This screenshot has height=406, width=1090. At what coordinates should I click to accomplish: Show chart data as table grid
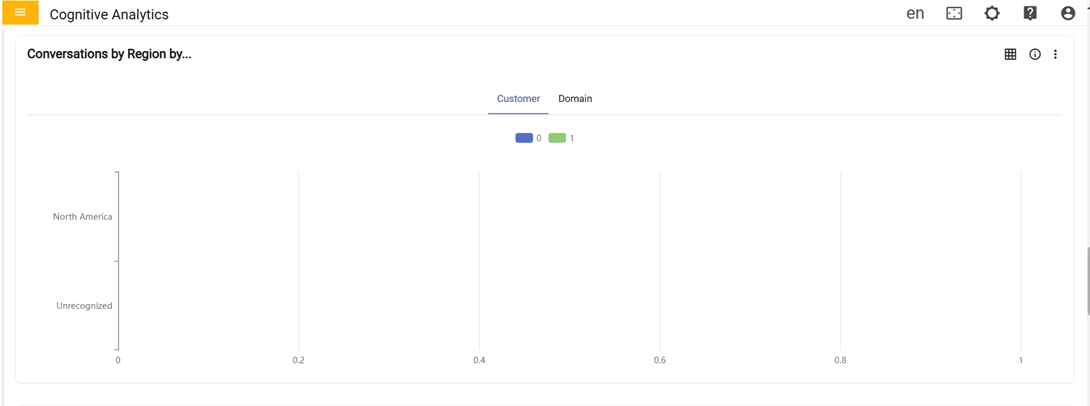[1010, 55]
